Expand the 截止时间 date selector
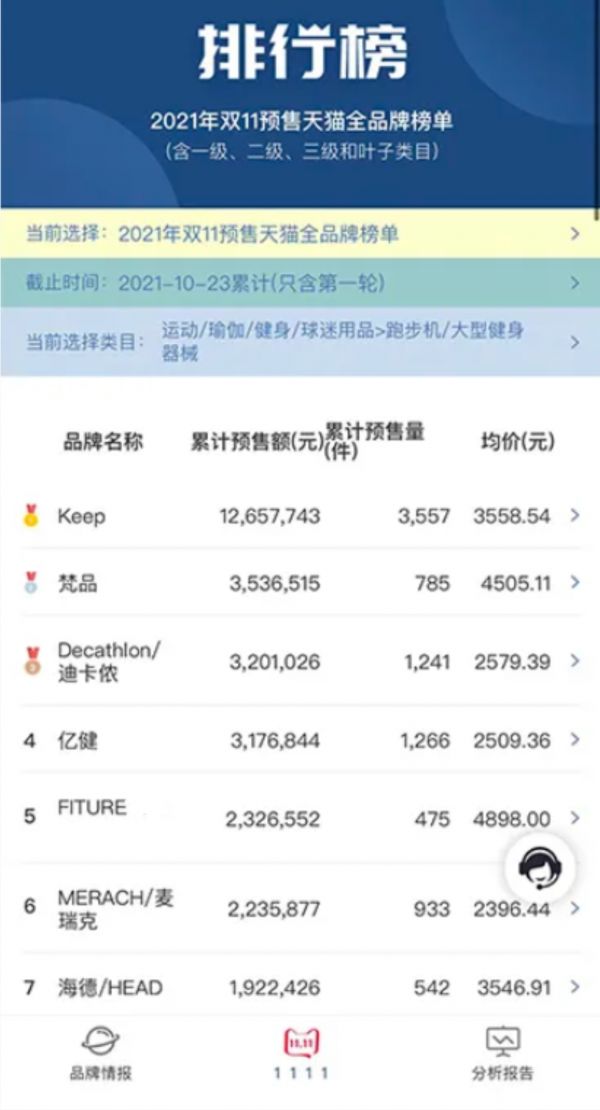Screen dimensions: 600x1110 (x=575, y=283)
